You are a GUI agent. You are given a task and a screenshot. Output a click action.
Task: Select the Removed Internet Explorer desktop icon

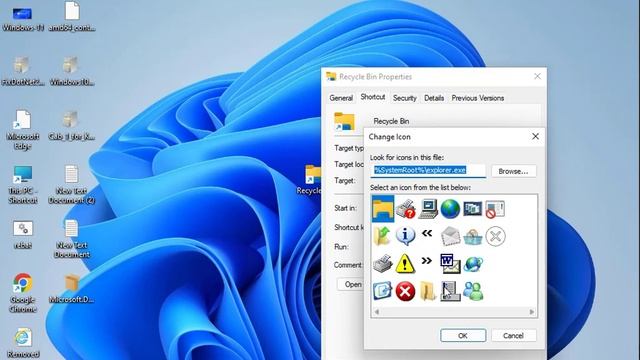pyautogui.click(x=22, y=342)
